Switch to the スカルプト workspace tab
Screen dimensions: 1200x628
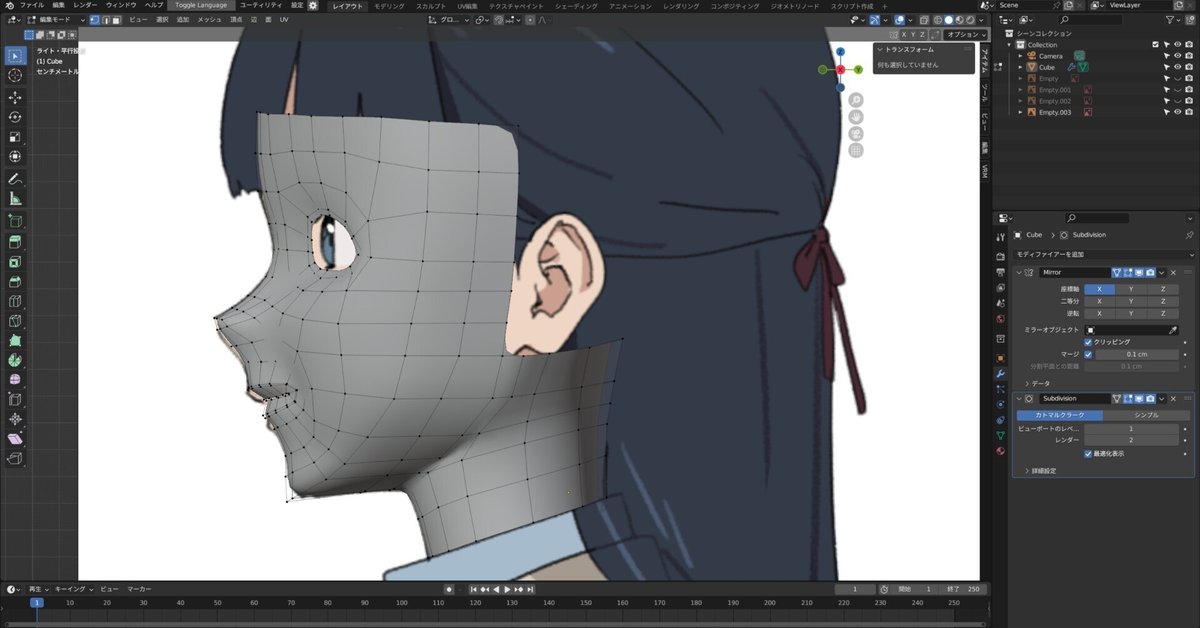click(430, 5)
